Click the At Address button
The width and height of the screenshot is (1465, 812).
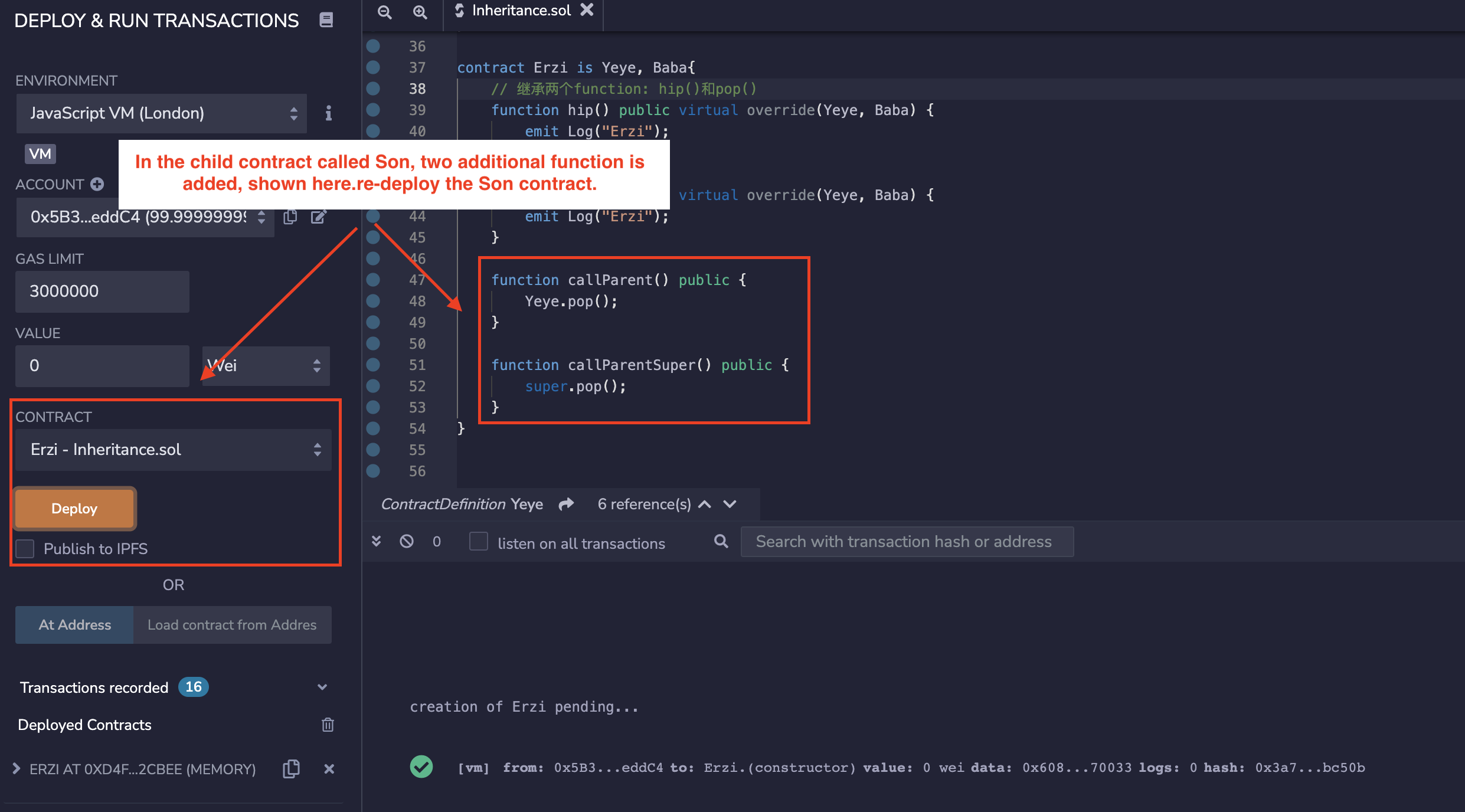click(x=74, y=625)
